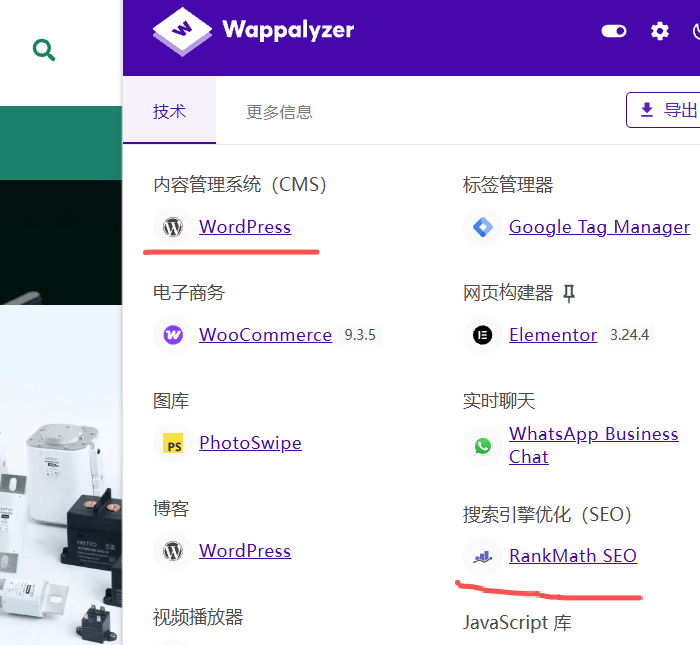This screenshot has width=700, height=645.
Task: Click the product photo of fuses and relays
Action: click(61, 475)
